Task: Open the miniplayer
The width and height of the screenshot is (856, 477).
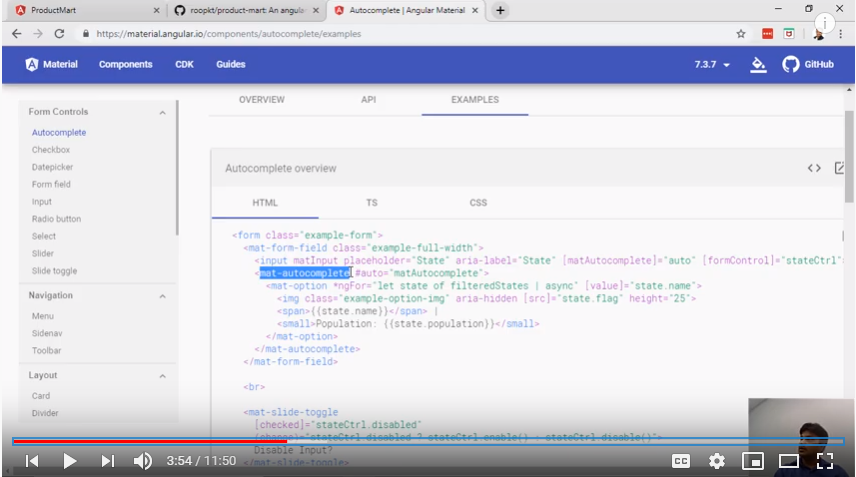Action: (x=753, y=461)
